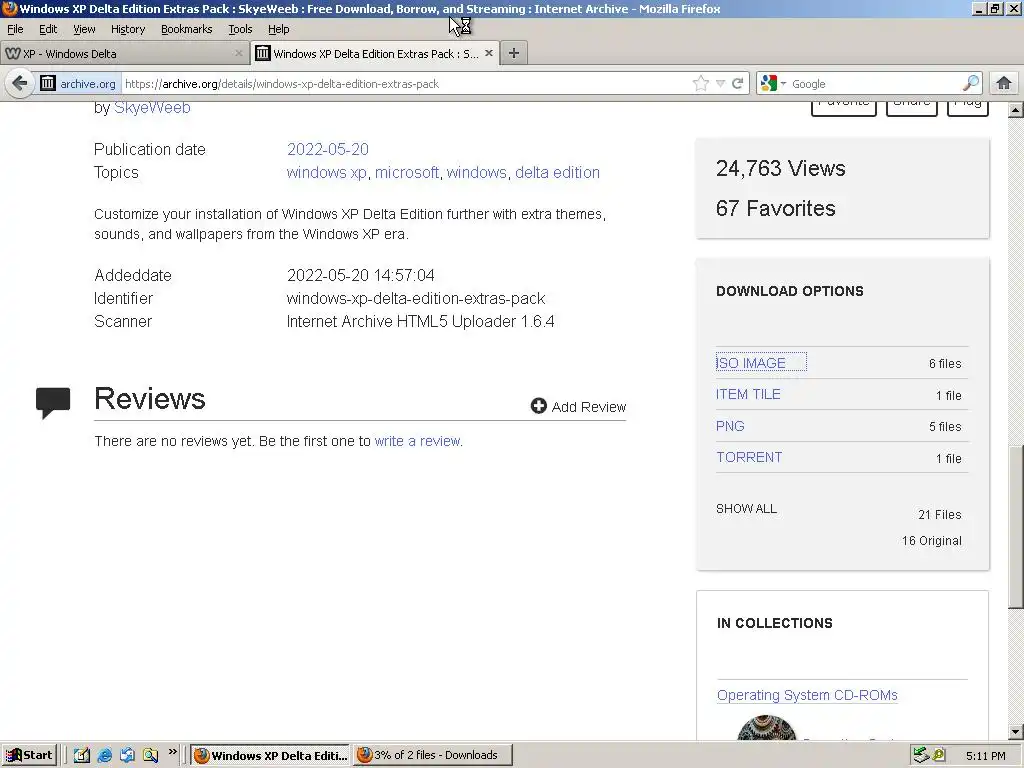Viewport: 1024px width, 768px height.
Task: Open a new tab with plus button
Action: tap(514, 54)
